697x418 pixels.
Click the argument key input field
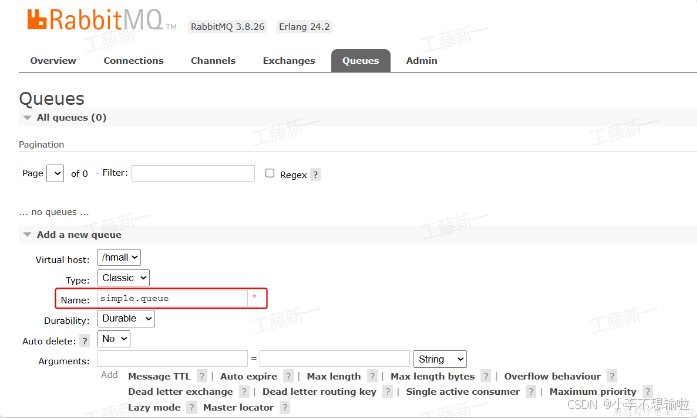click(172, 358)
